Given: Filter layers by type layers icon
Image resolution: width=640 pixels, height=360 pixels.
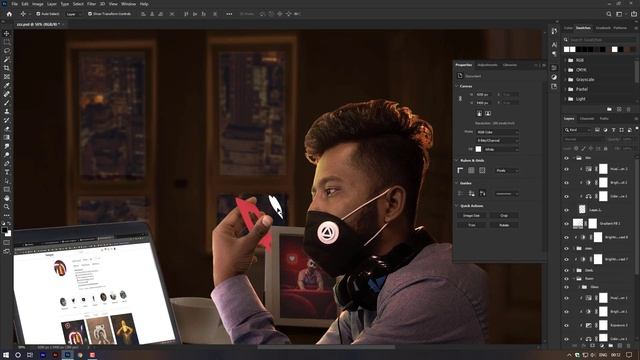Looking at the screenshot, I should pyautogui.click(x=613, y=130).
